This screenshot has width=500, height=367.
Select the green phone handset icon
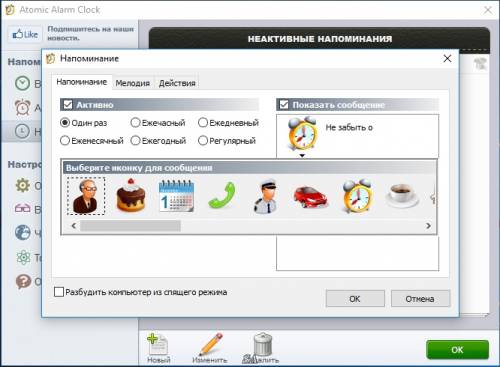point(222,196)
